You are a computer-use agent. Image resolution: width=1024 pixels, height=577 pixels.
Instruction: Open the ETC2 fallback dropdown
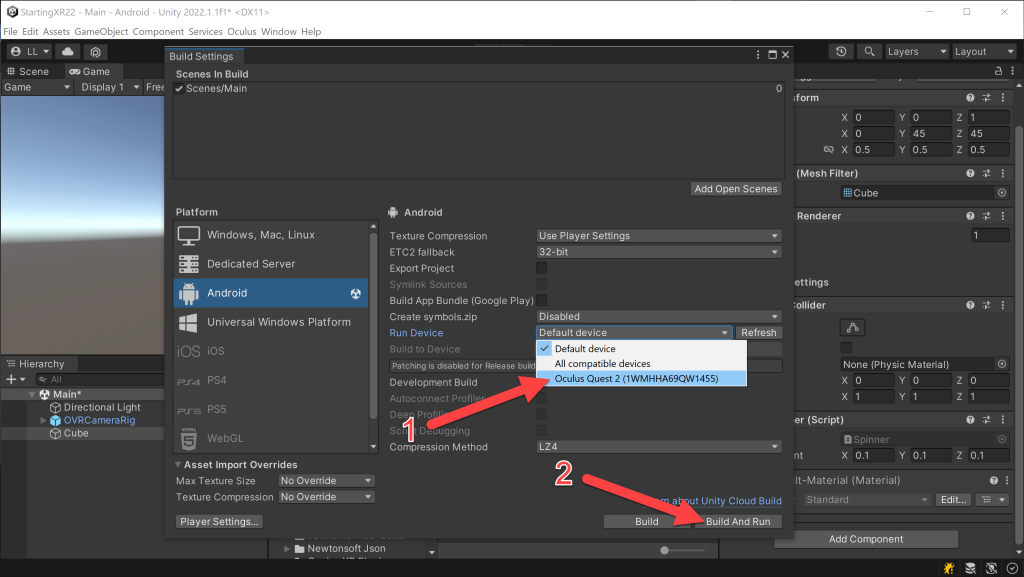(659, 252)
